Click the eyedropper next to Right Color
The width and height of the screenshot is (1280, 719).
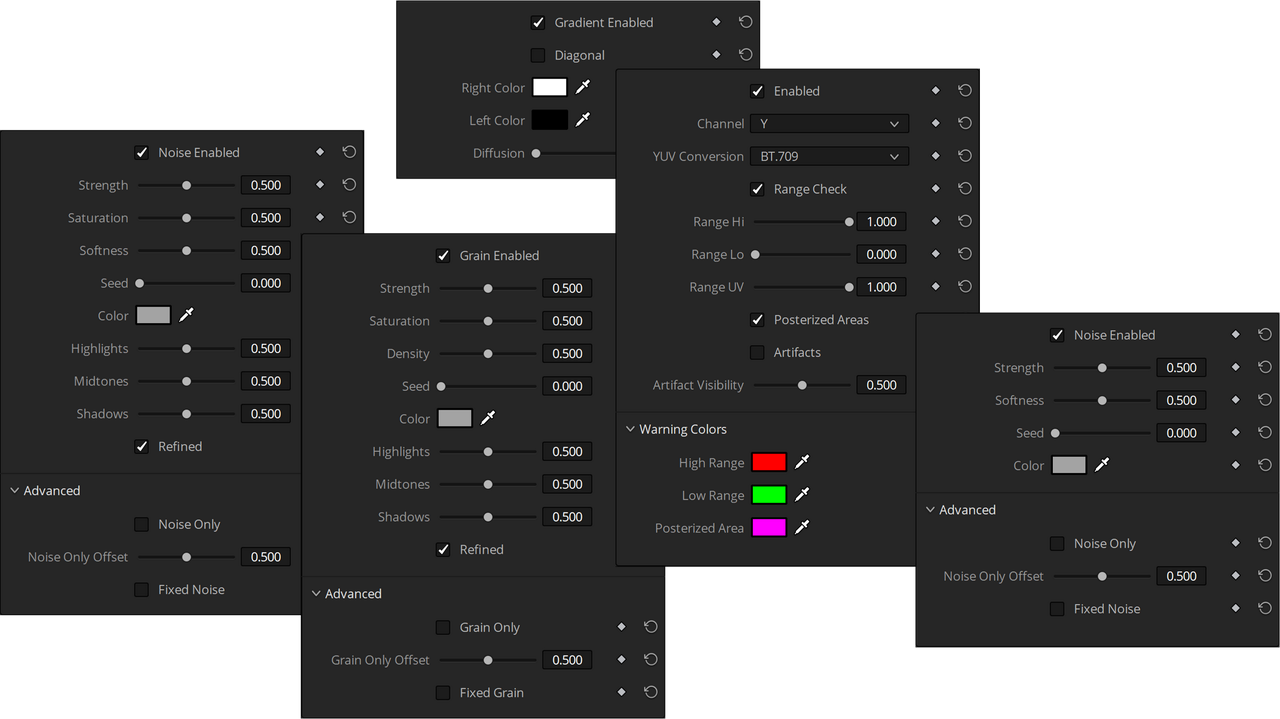point(583,87)
